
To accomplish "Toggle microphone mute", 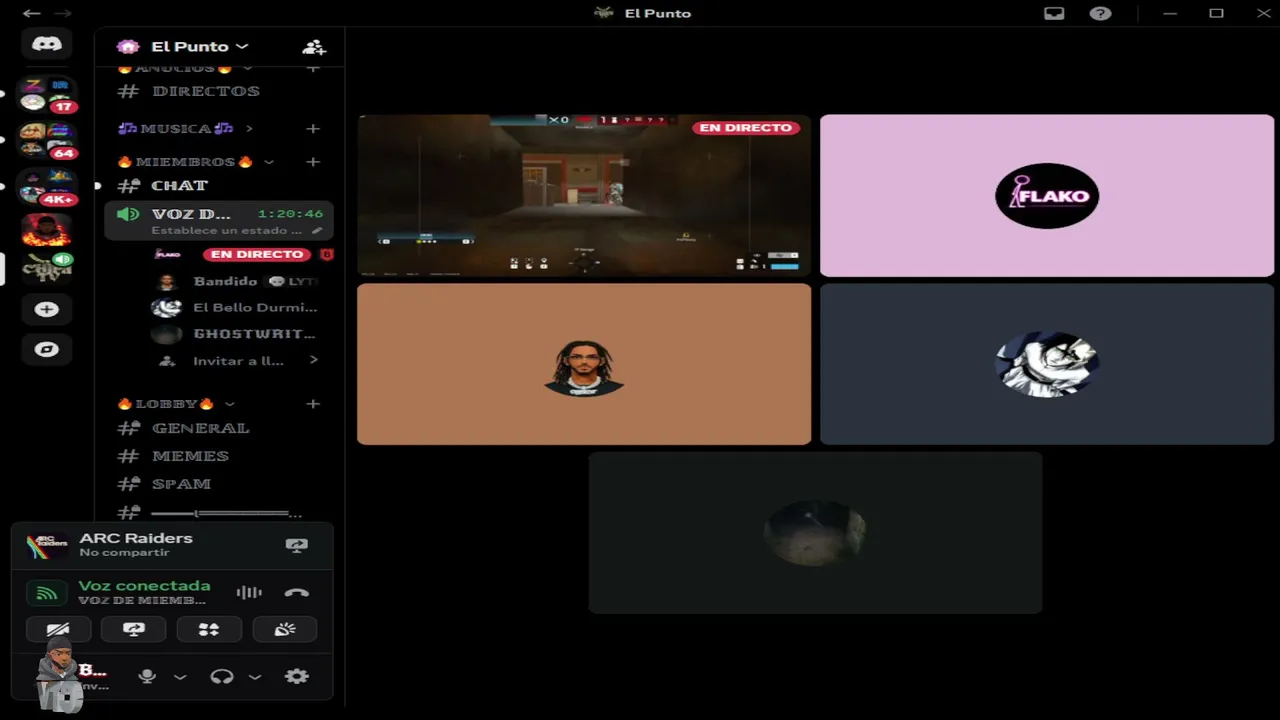I will [147, 676].
